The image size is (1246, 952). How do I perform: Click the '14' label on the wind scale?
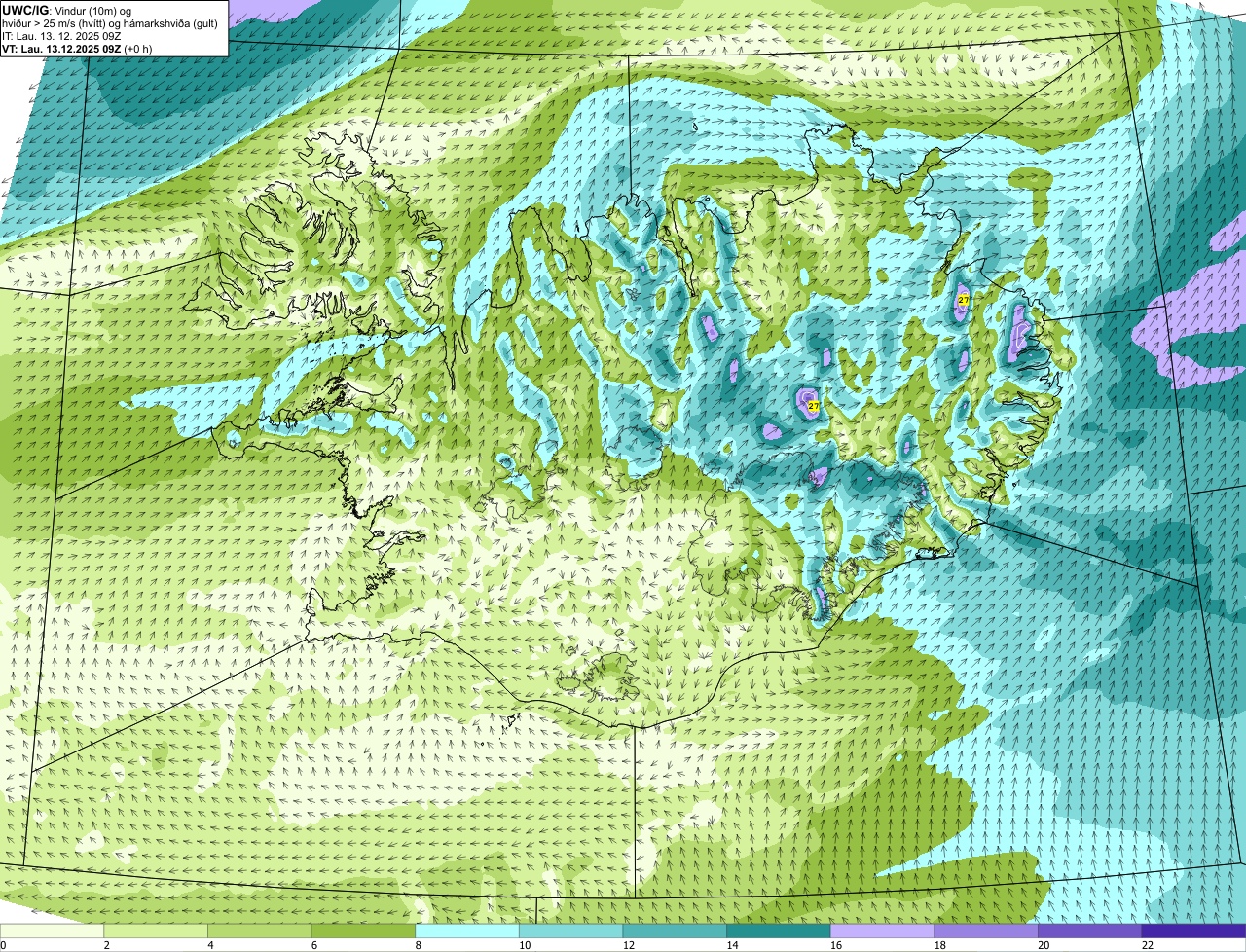point(732,945)
